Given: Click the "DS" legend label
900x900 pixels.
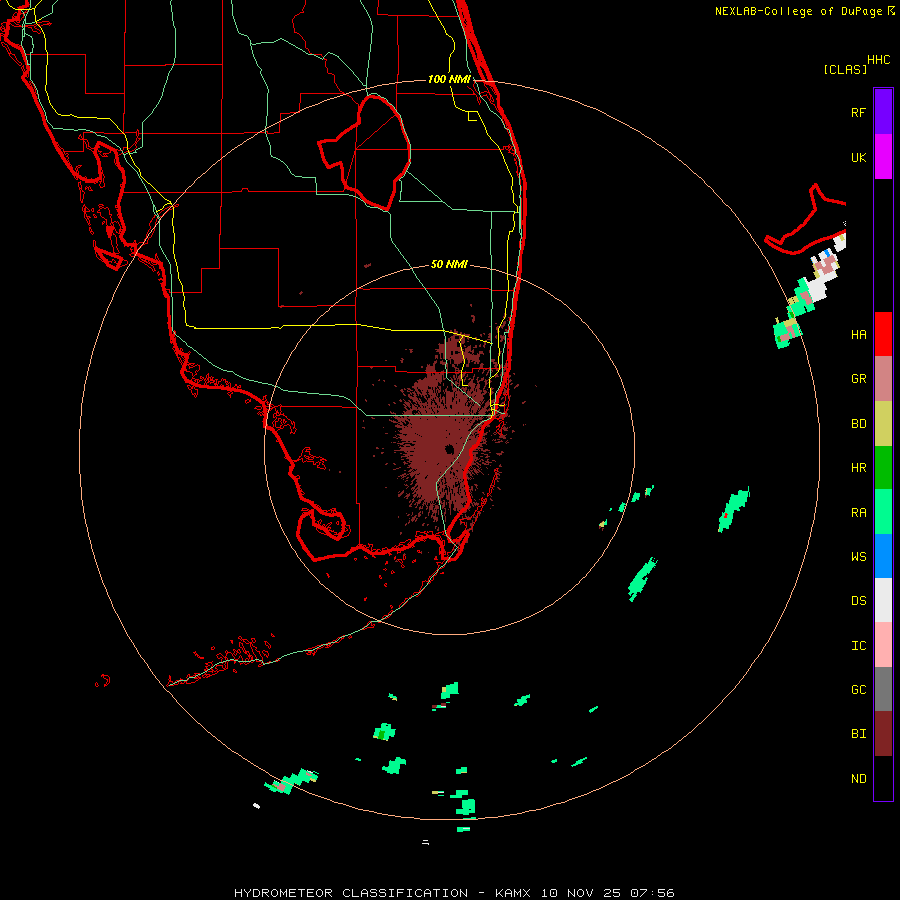Looking at the screenshot, I should point(858,601).
